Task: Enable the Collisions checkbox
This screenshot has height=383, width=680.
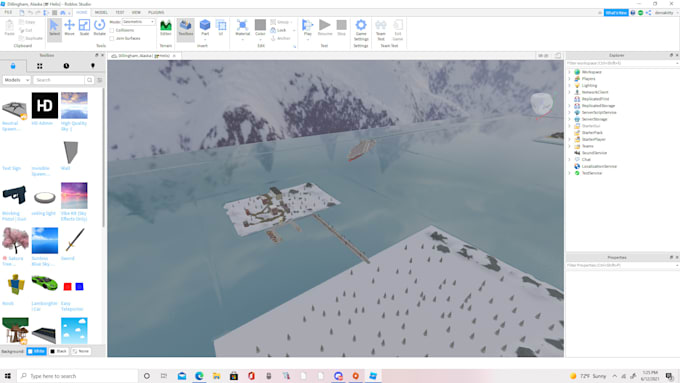Action: point(112,30)
